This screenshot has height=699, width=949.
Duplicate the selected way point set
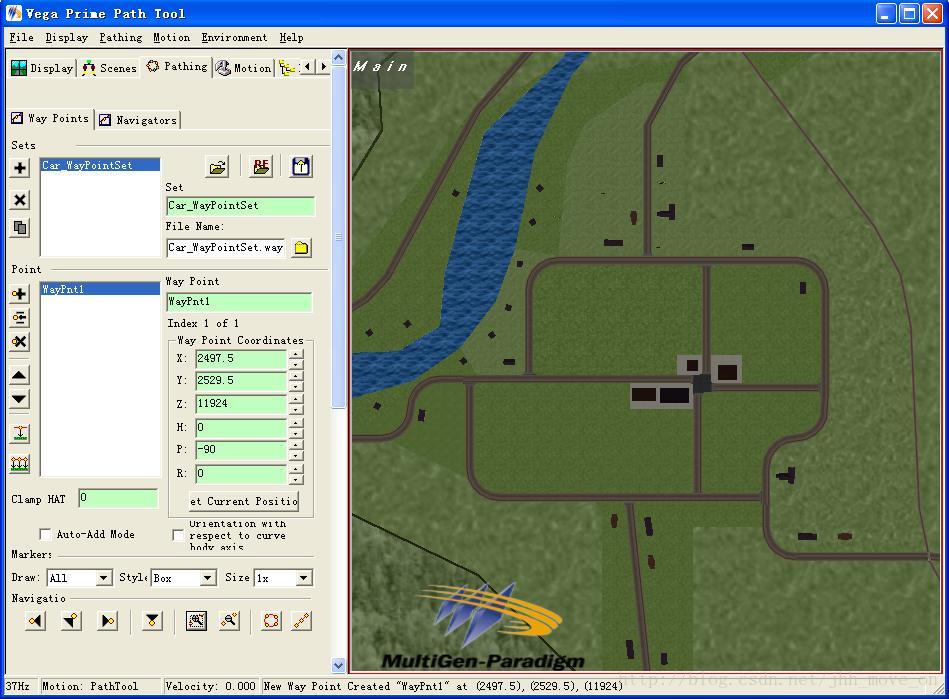[19, 228]
